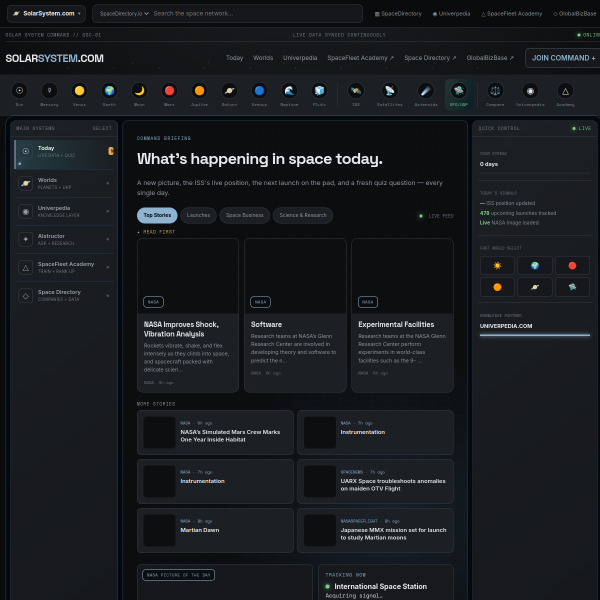Select the Moon icon
Image resolution: width=600 pixels, height=600 pixels.
pyautogui.click(x=139, y=94)
